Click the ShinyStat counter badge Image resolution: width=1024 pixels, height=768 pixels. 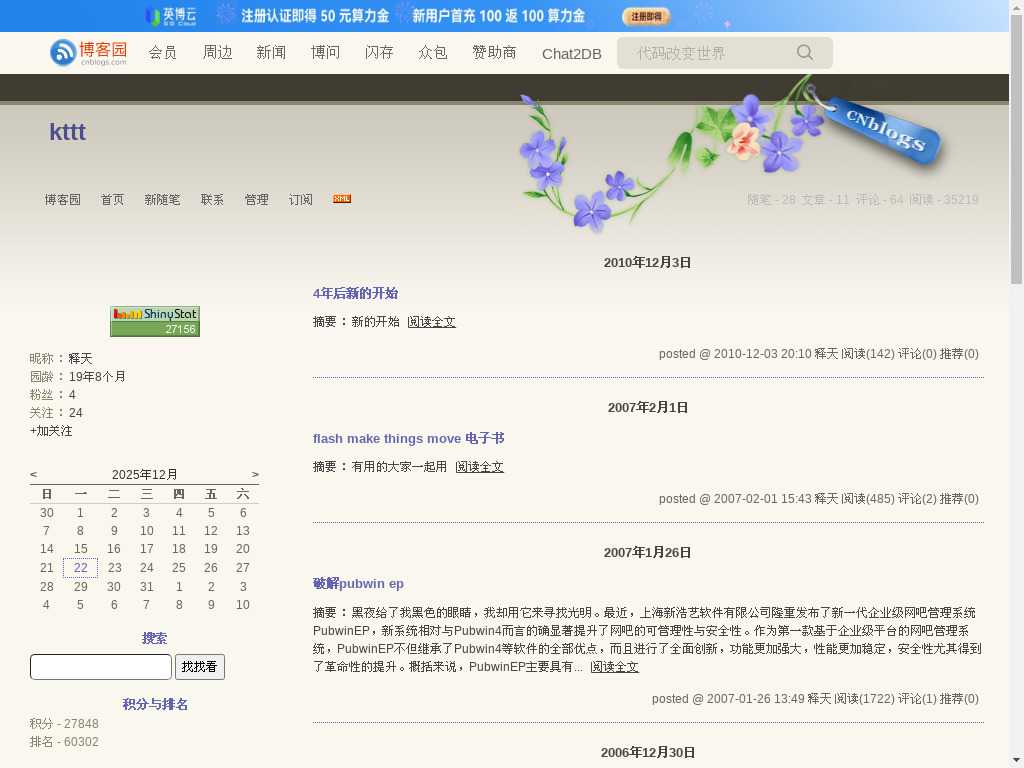click(155, 321)
